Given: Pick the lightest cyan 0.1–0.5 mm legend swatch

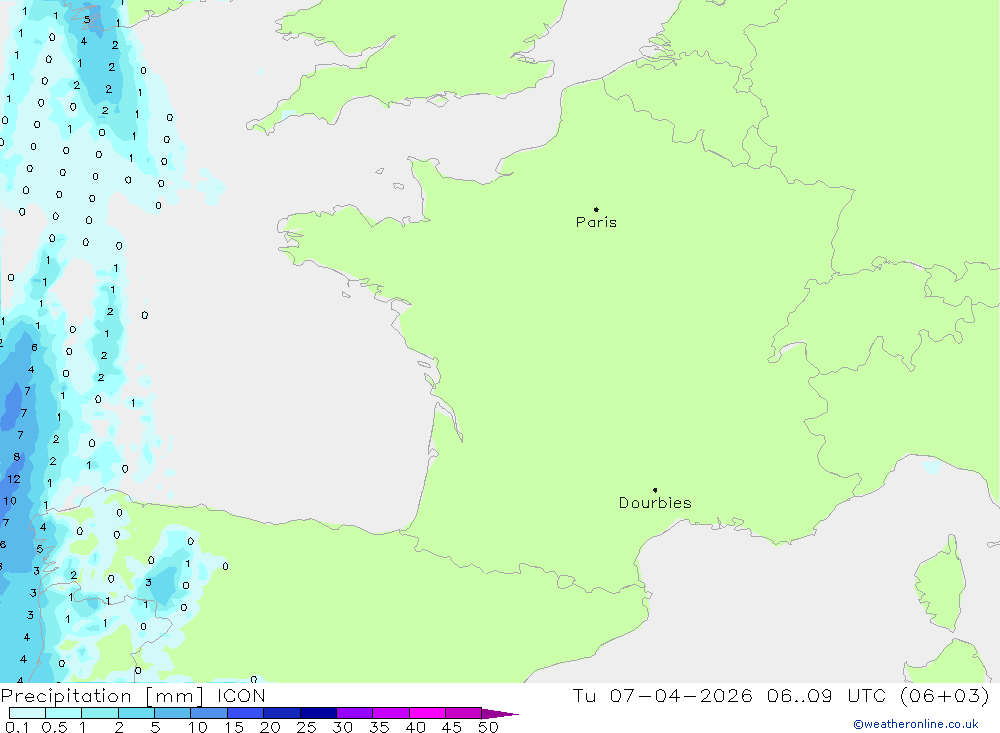Looking at the screenshot, I should coord(27,713).
